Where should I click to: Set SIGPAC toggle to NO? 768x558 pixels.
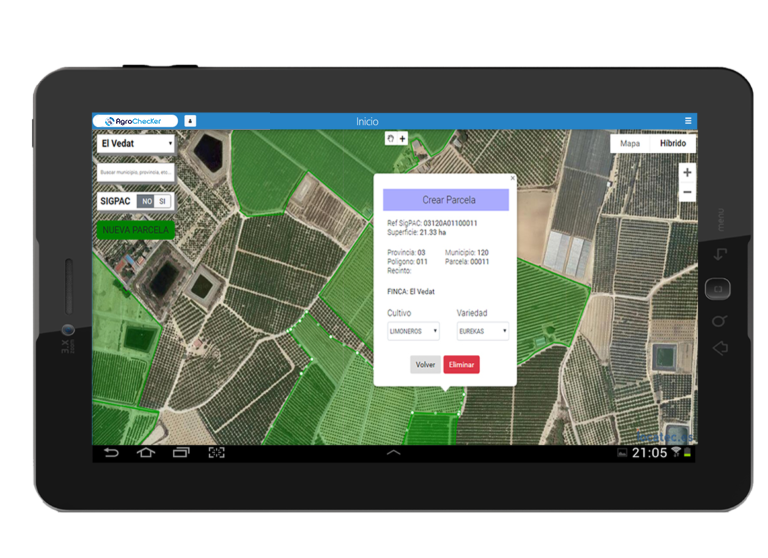tap(146, 201)
